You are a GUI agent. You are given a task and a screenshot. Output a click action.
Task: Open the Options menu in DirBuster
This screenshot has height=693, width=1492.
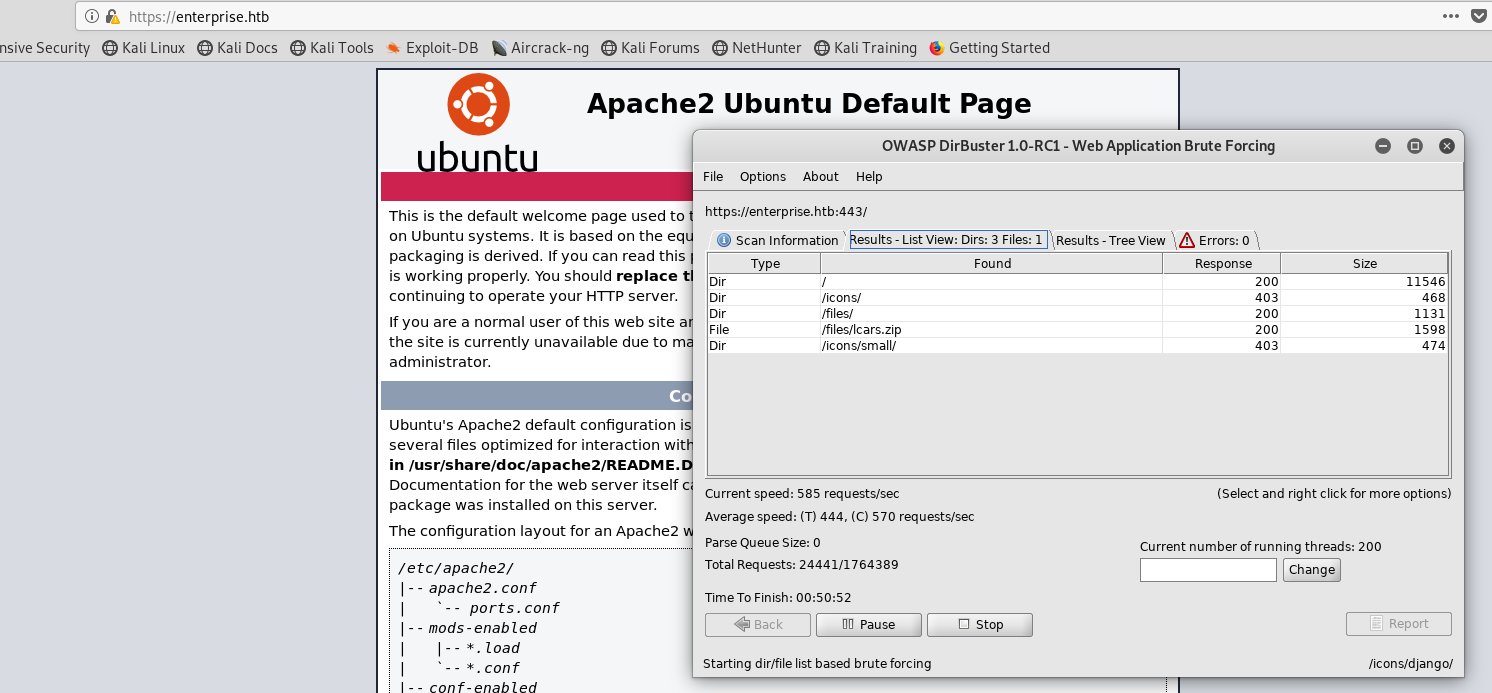pos(763,177)
